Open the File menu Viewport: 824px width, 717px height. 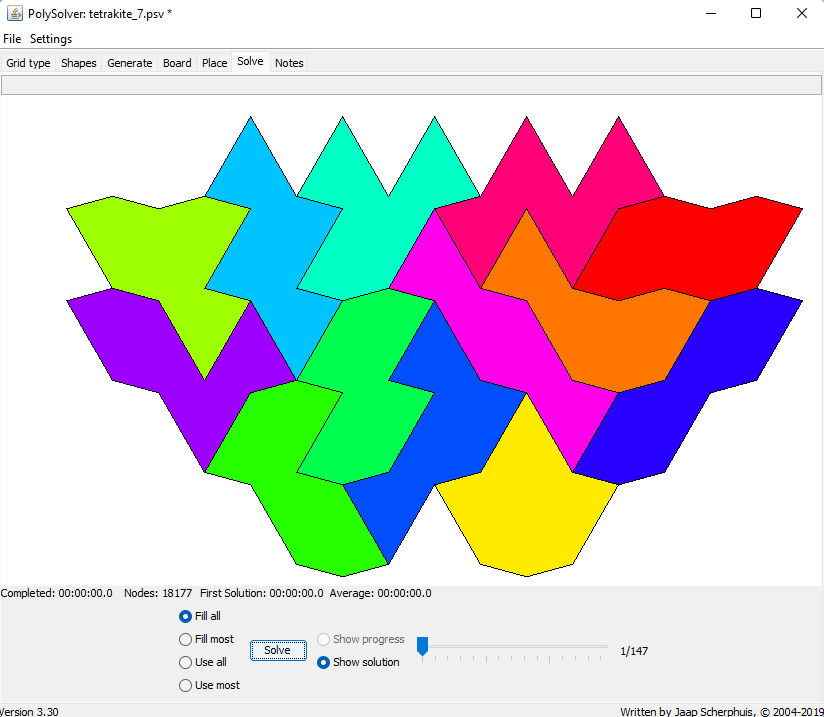(12, 39)
